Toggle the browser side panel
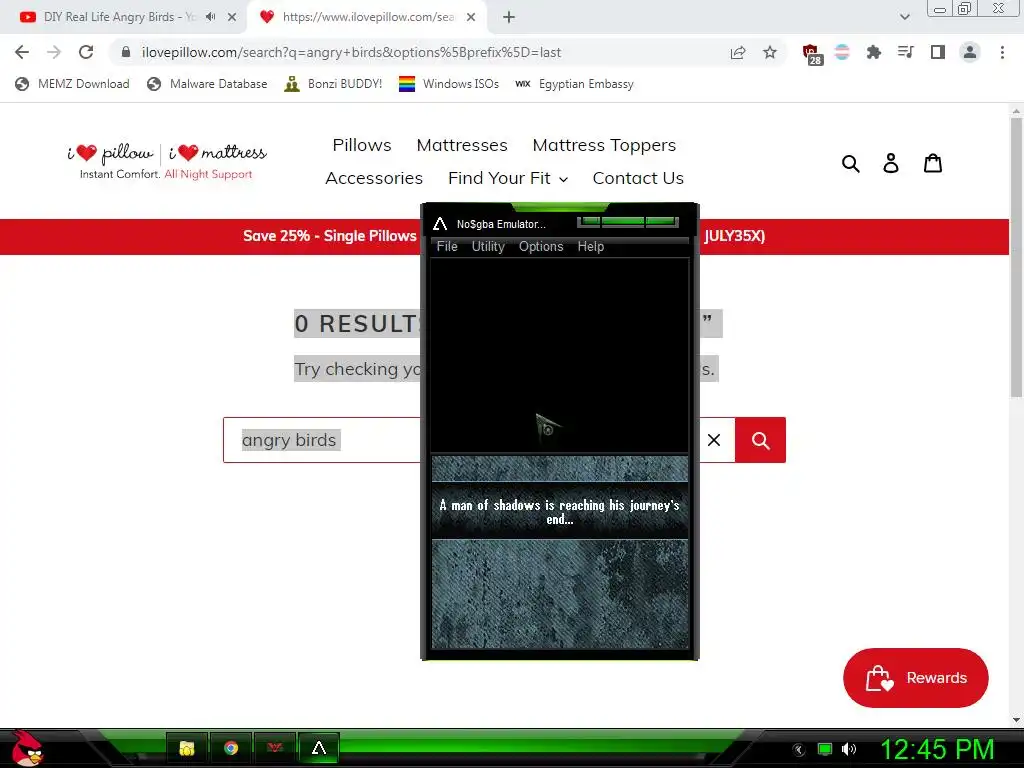 point(938,52)
